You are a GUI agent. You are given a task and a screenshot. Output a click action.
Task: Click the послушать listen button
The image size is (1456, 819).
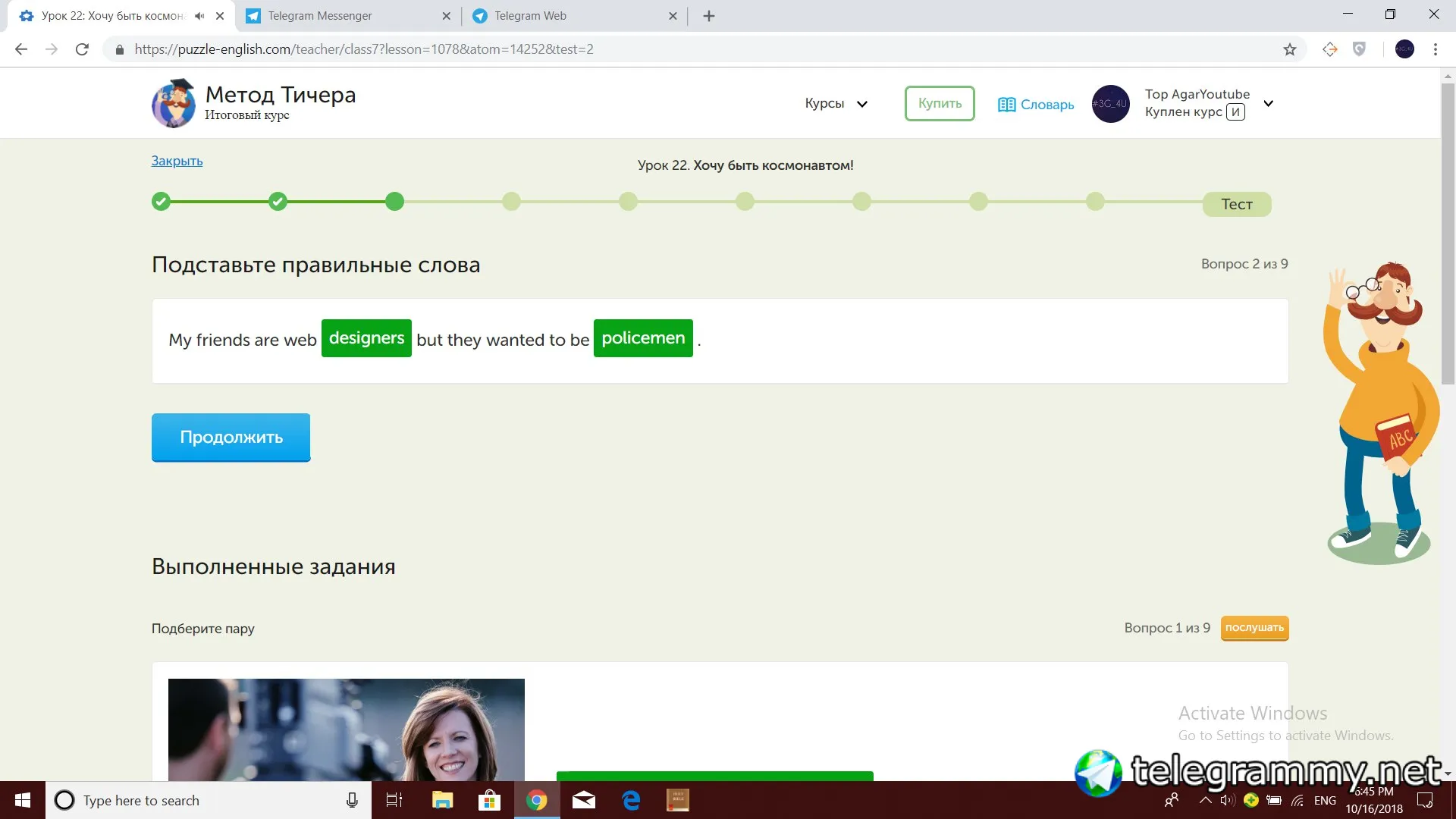(x=1254, y=628)
